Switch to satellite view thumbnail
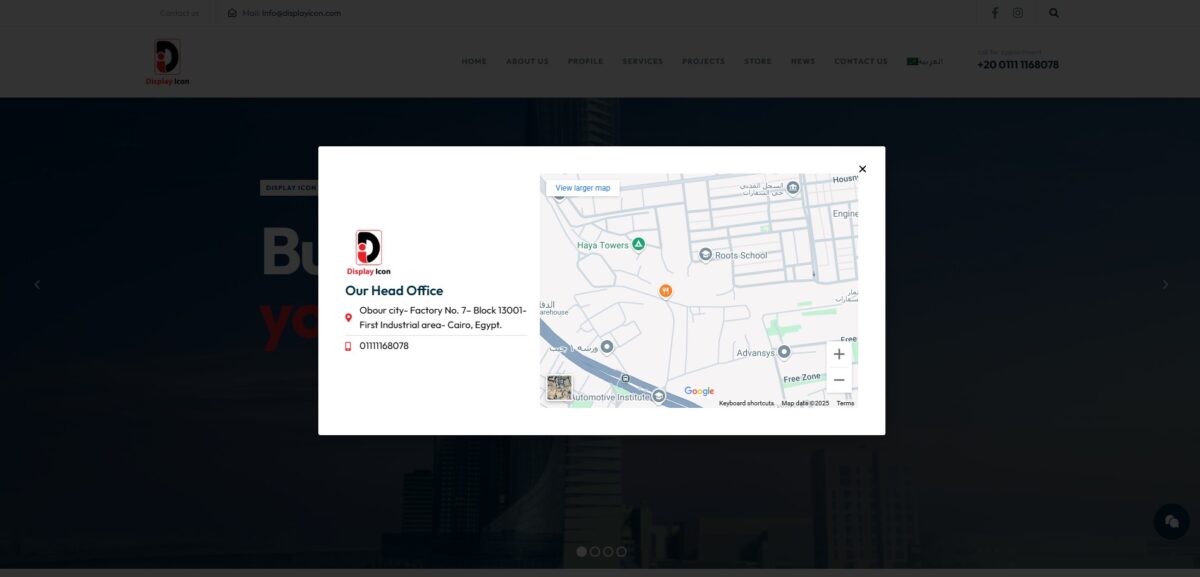The image size is (1200, 577). 559,388
